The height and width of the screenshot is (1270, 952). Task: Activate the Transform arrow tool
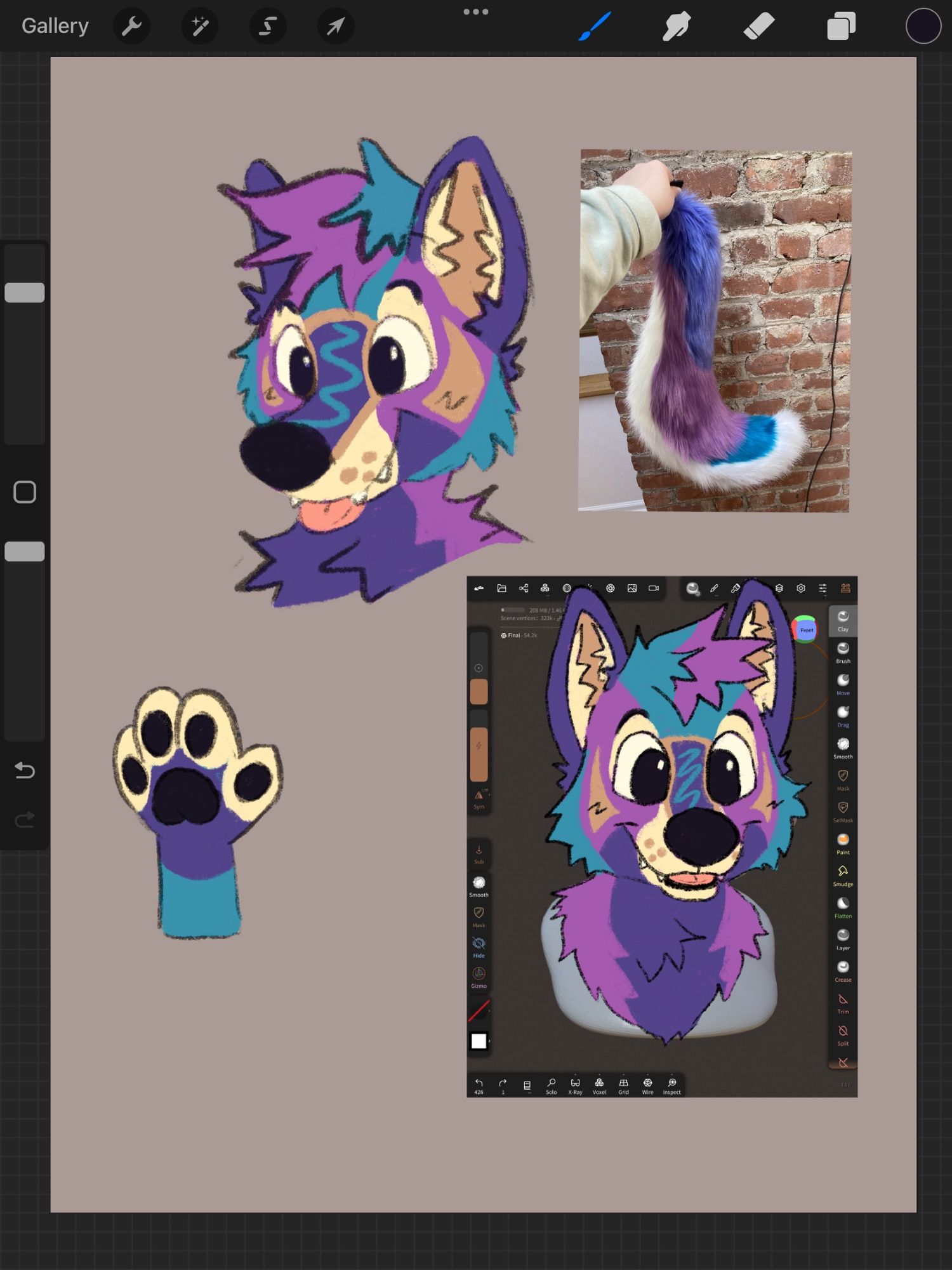pos(336,26)
